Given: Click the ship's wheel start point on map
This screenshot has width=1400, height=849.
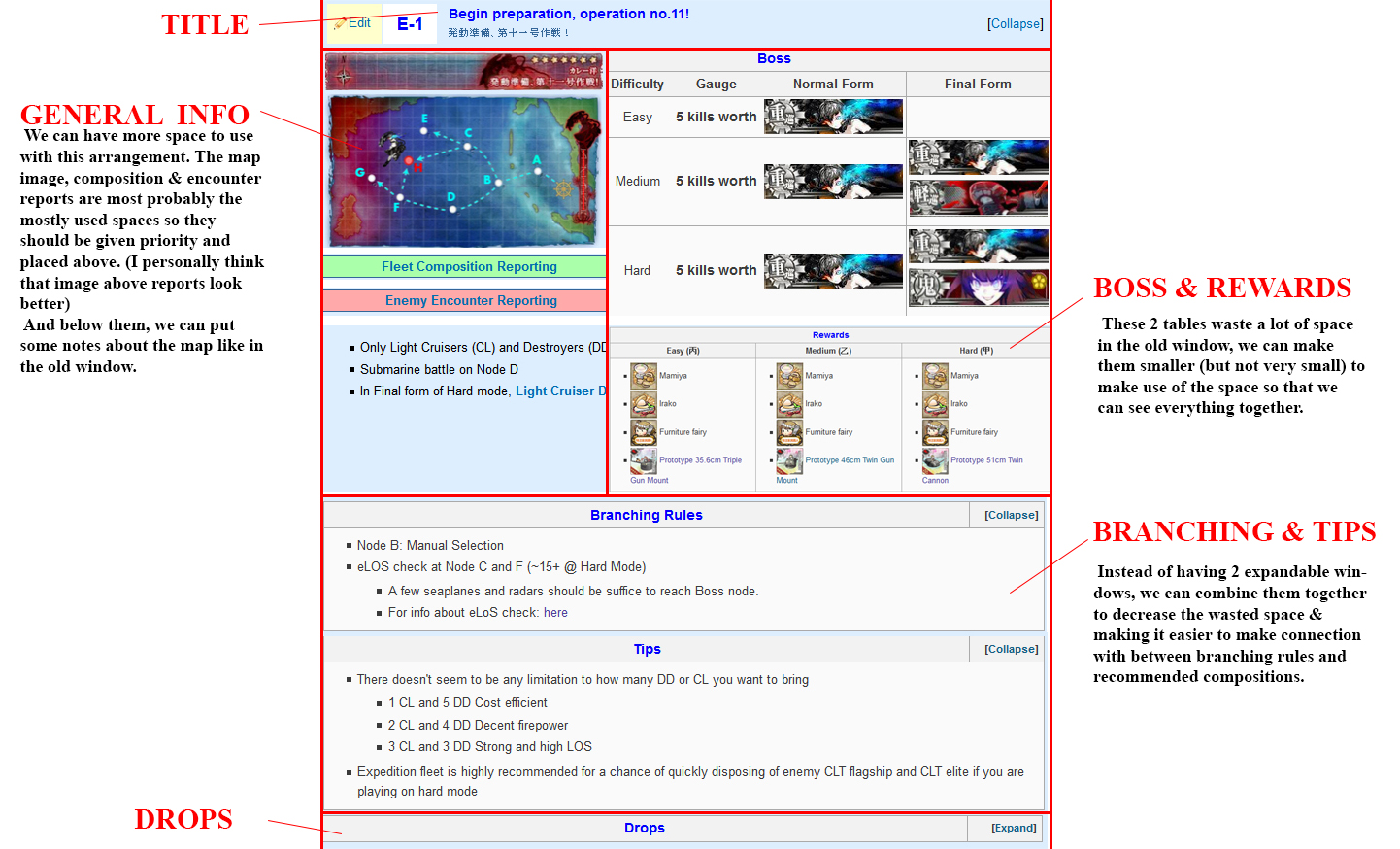Looking at the screenshot, I should pos(563,188).
